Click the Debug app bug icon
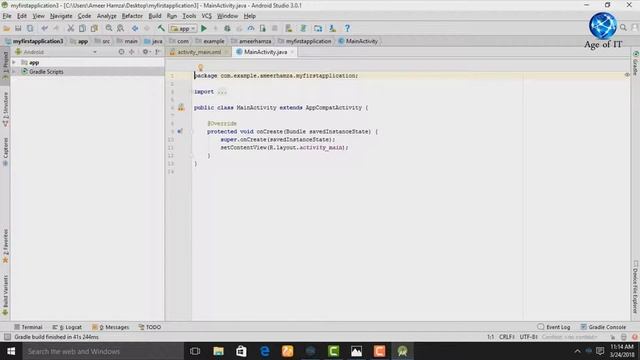Viewport: 640px width, 360px height. click(227, 29)
